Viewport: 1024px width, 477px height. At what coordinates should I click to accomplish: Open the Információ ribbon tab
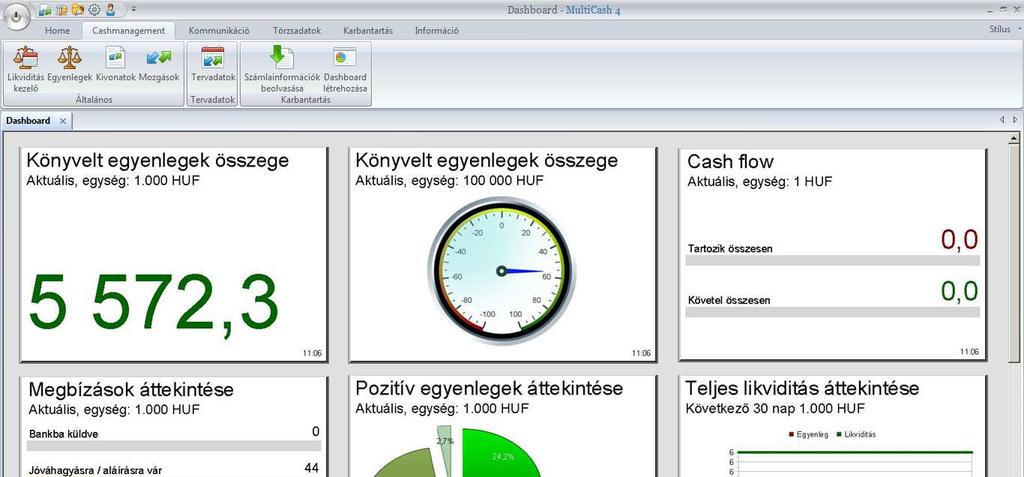436,31
